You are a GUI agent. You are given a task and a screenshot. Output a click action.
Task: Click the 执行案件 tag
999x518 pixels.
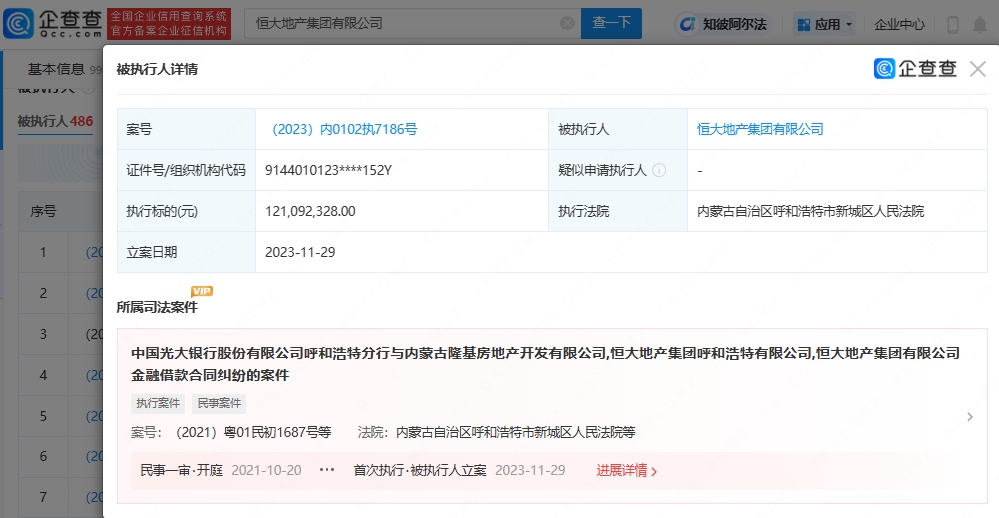point(158,404)
